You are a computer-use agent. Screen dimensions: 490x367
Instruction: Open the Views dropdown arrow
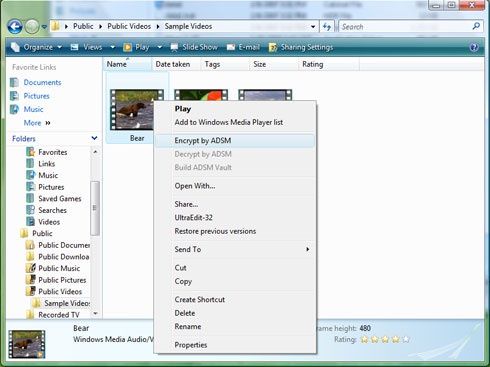[112, 47]
